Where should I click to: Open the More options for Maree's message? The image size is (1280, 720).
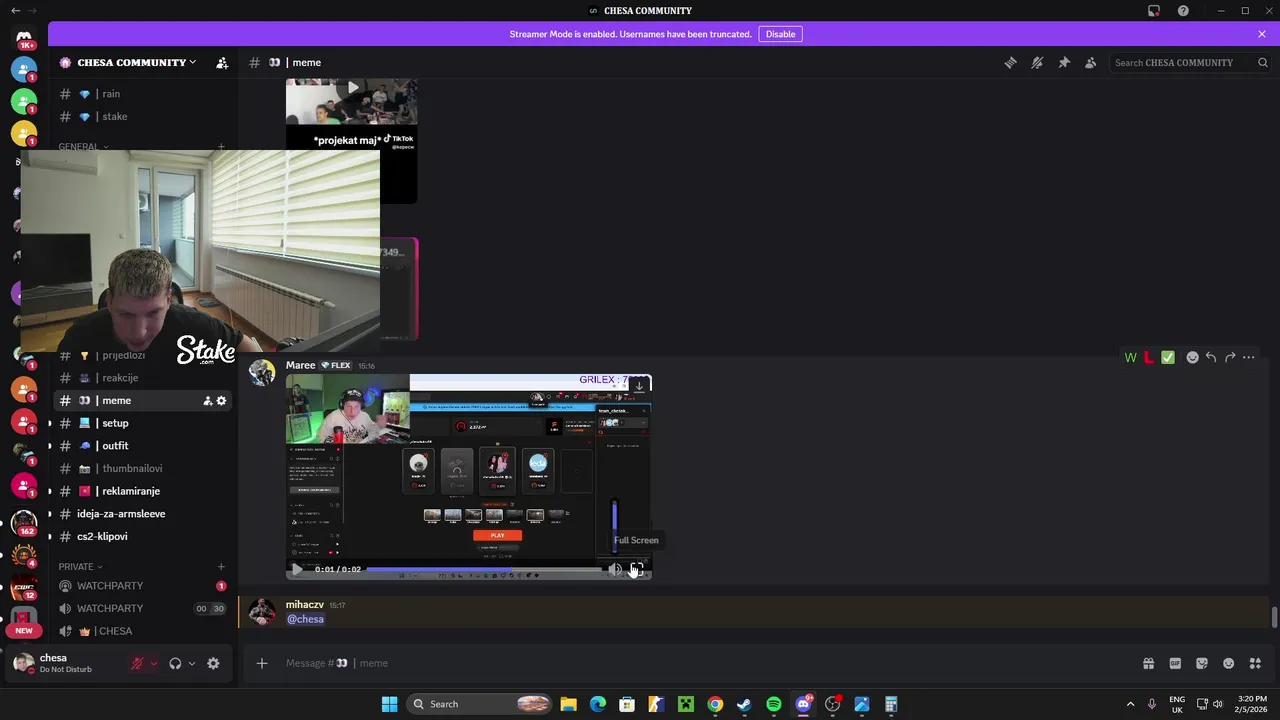1249,357
